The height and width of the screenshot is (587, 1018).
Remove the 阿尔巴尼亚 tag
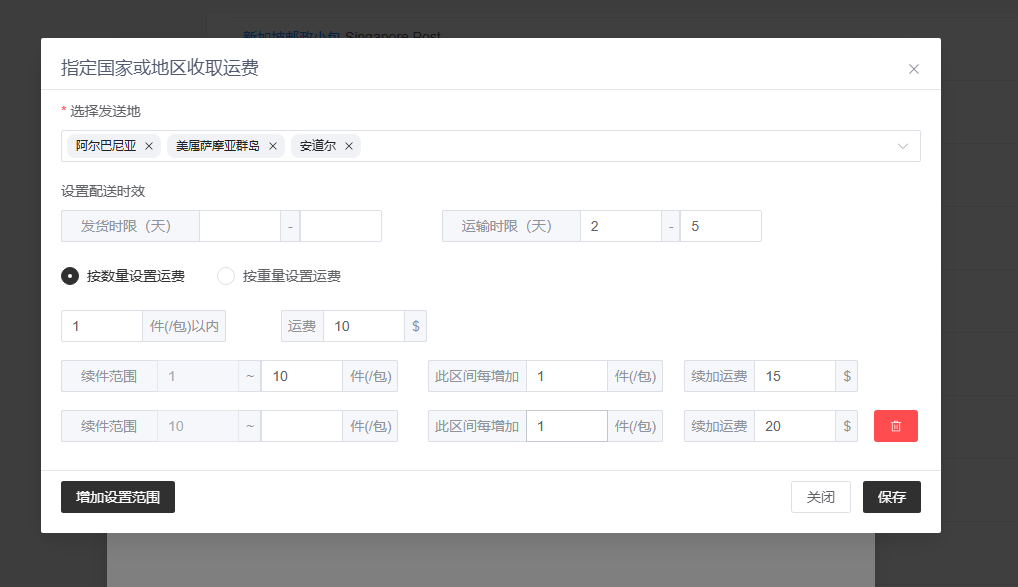tap(149, 146)
